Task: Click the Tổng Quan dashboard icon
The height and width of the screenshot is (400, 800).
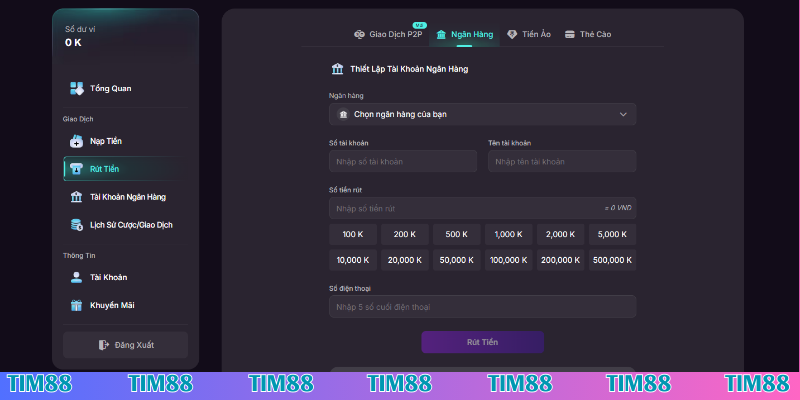Action: [77, 88]
